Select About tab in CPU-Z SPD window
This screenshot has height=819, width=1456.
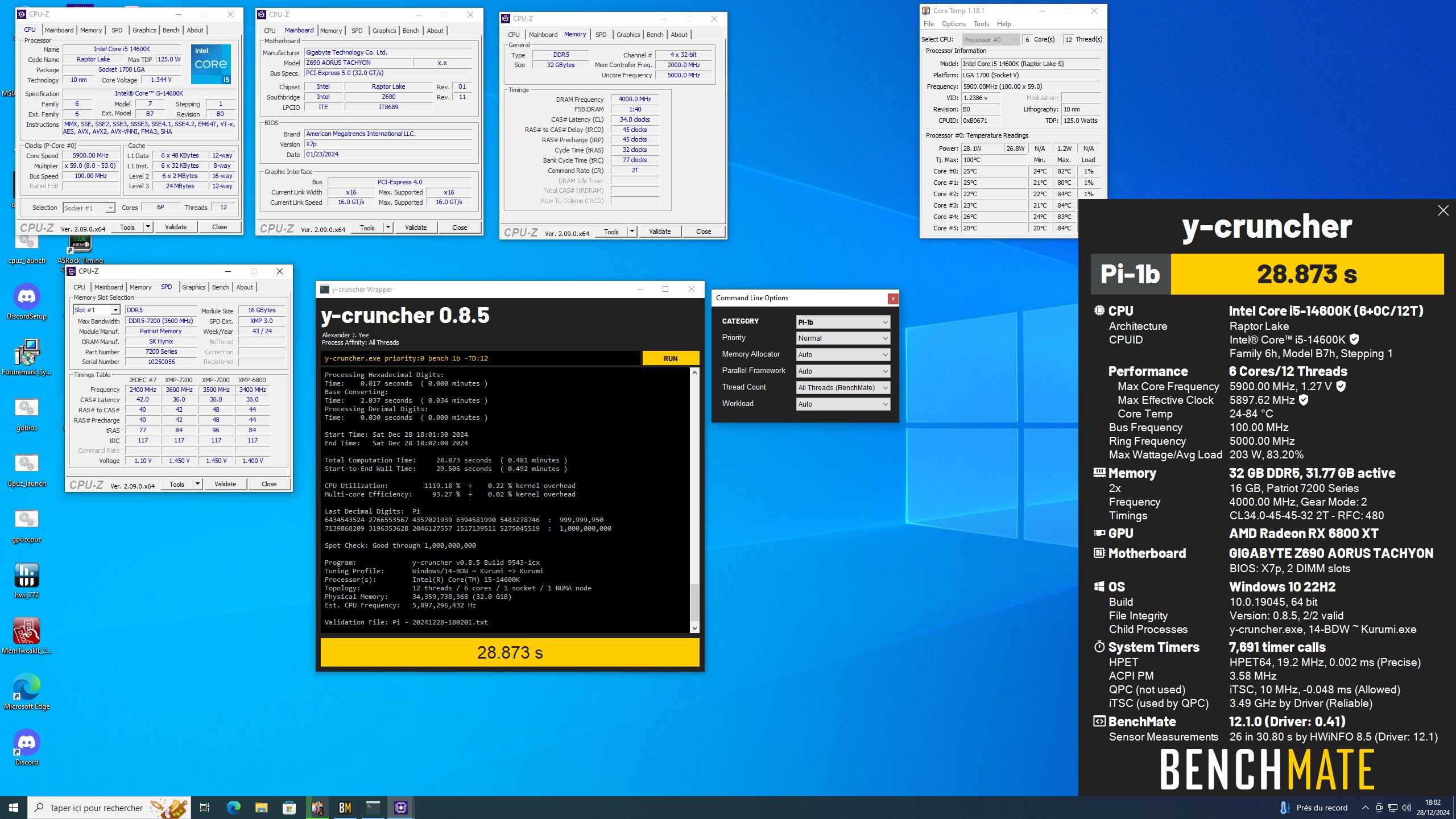tap(245, 287)
